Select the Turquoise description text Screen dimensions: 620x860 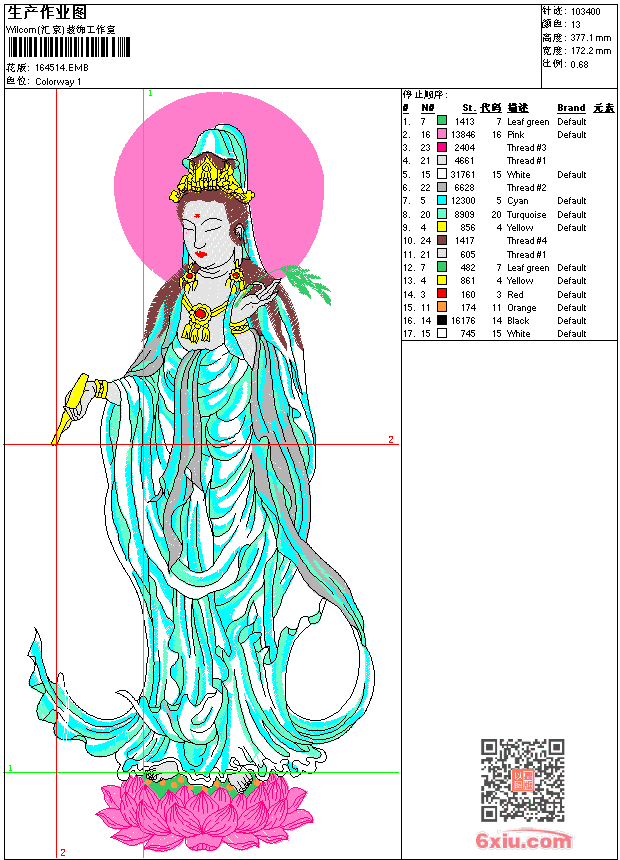(x=526, y=214)
